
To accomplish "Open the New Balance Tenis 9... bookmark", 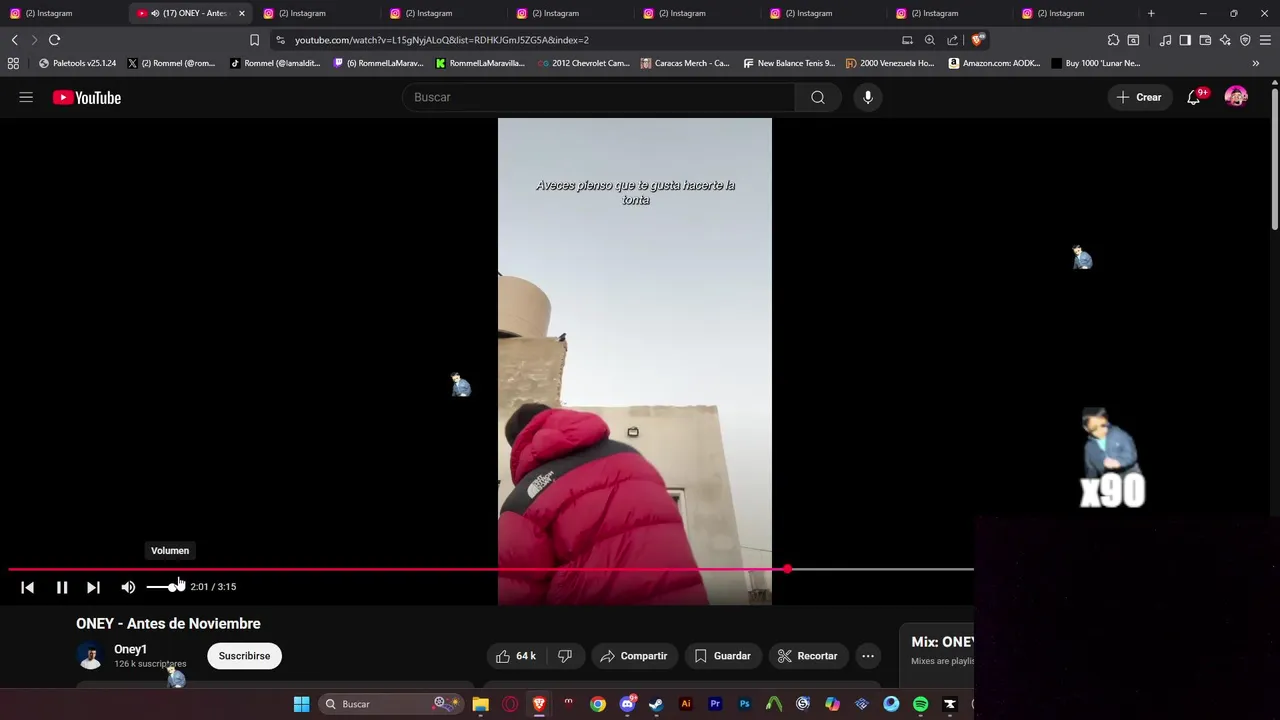I will point(789,63).
